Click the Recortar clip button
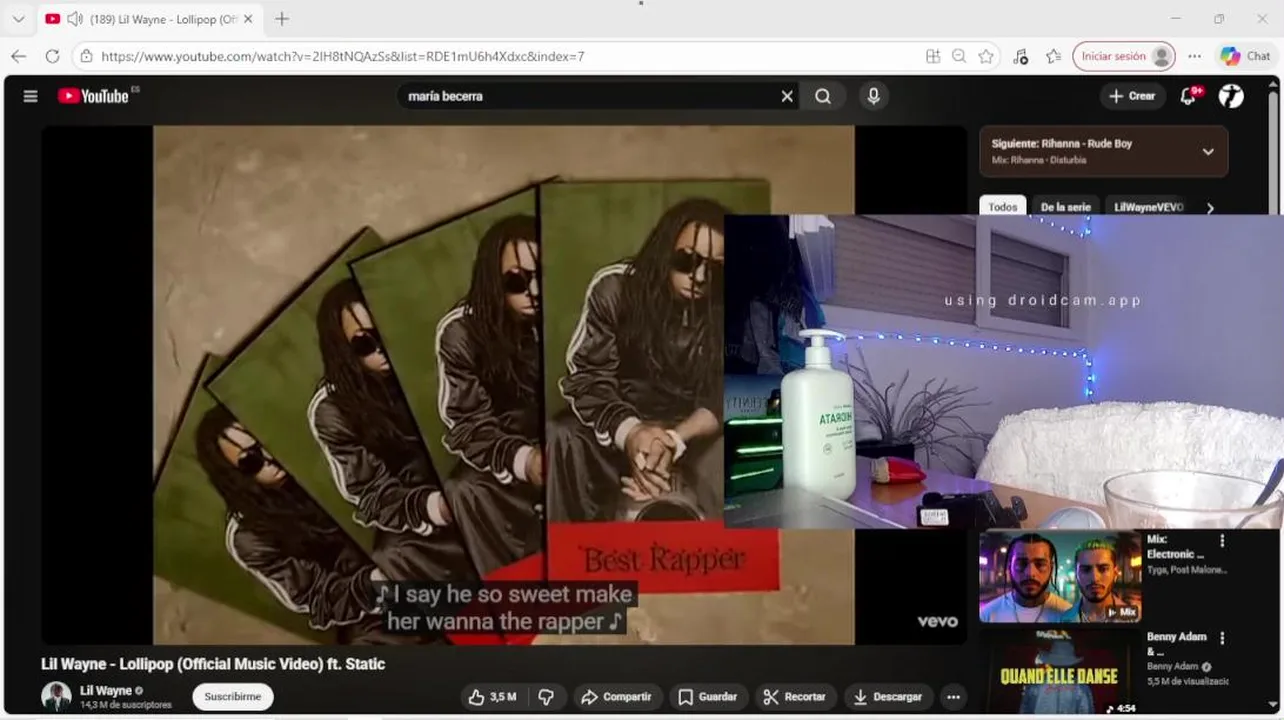The image size is (1284, 720). click(x=795, y=697)
